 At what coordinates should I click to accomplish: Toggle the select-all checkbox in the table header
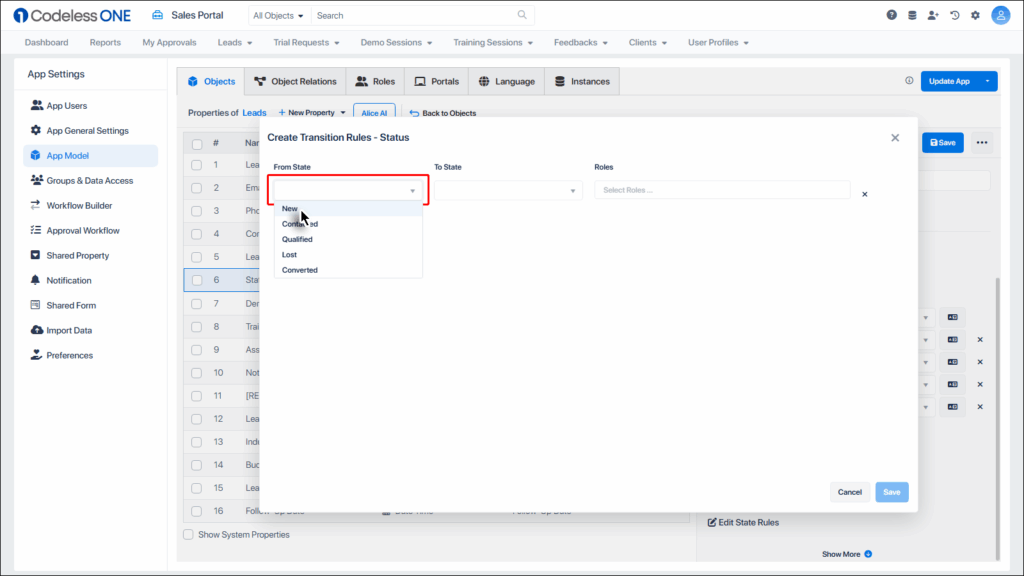point(196,143)
